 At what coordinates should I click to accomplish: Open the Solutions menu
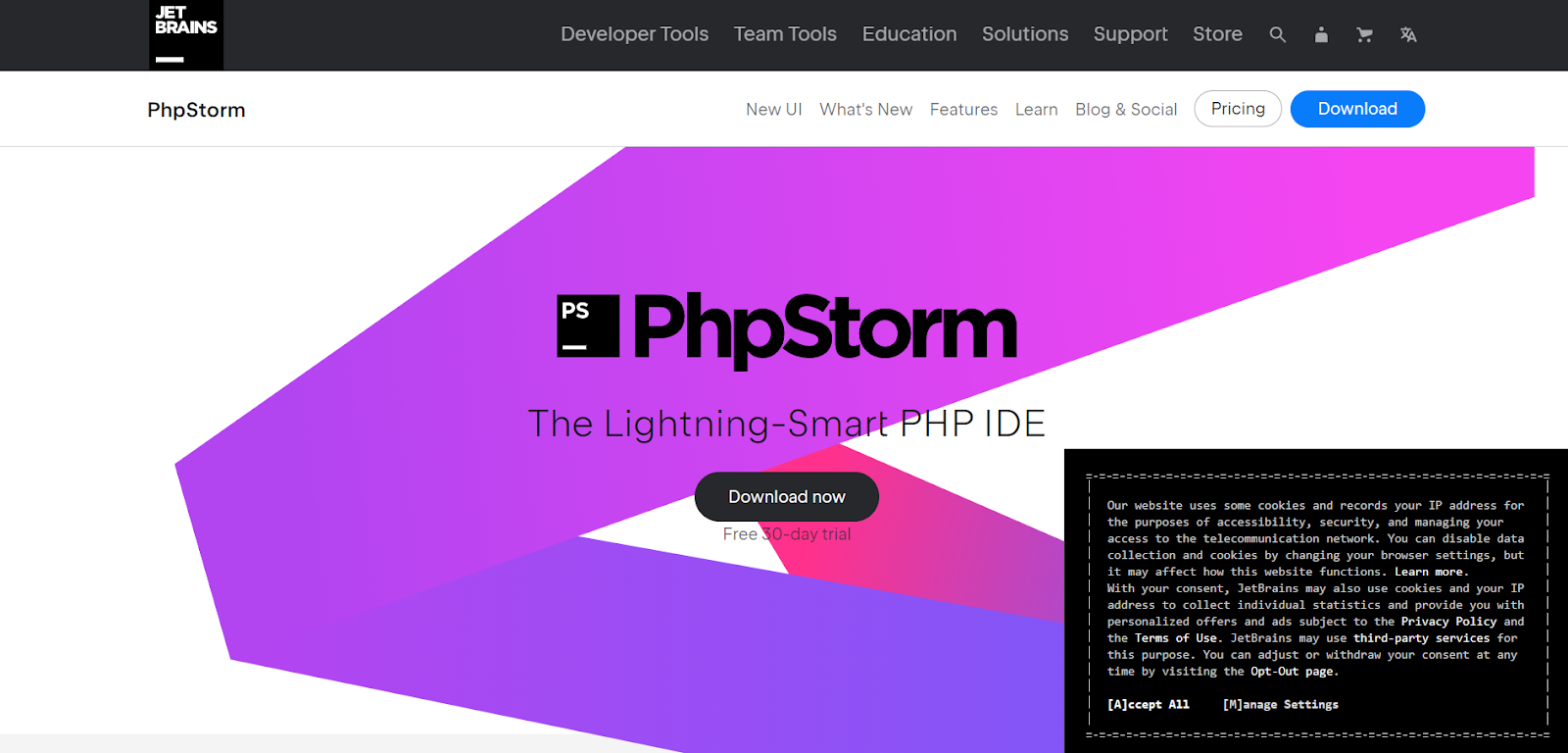click(1025, 34)
